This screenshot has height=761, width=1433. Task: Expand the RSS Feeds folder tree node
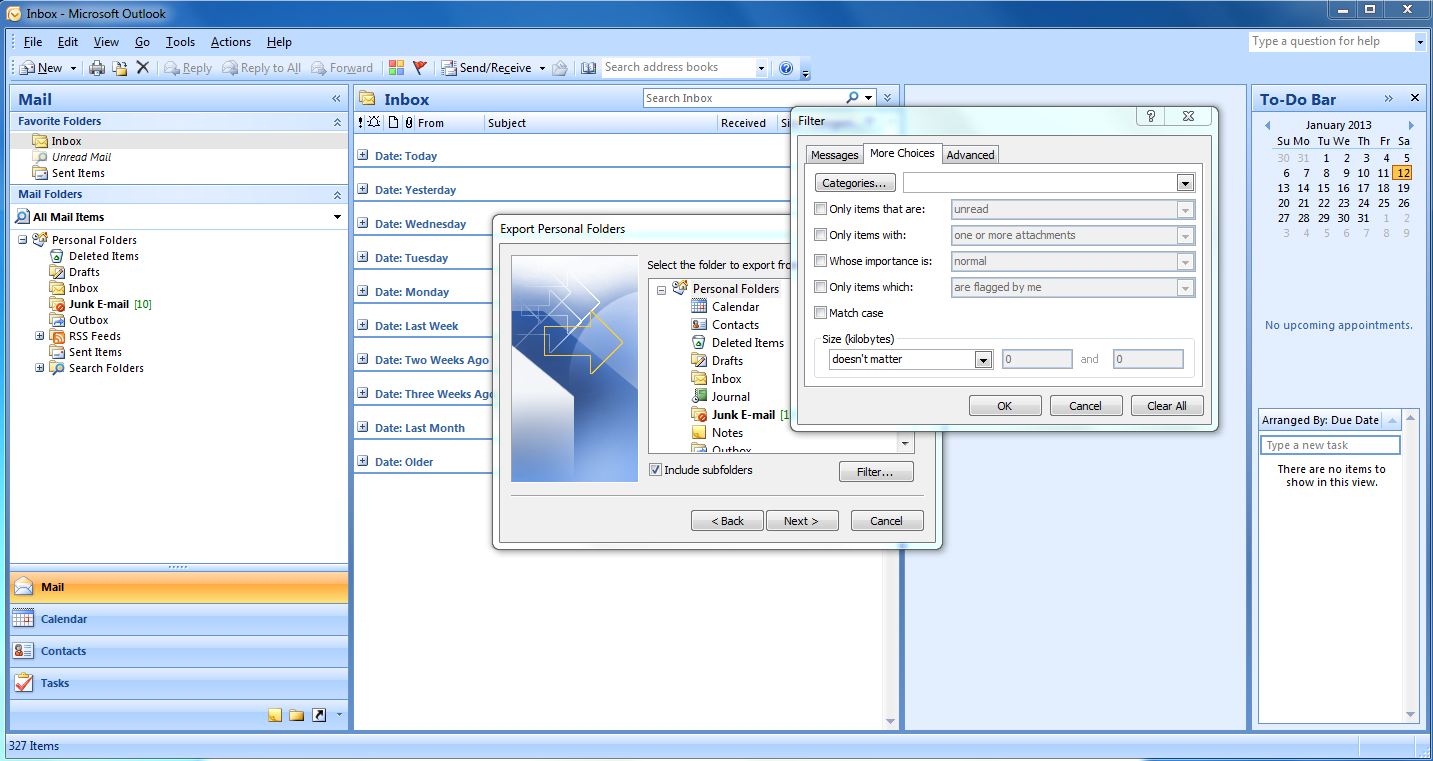point(40,336)
